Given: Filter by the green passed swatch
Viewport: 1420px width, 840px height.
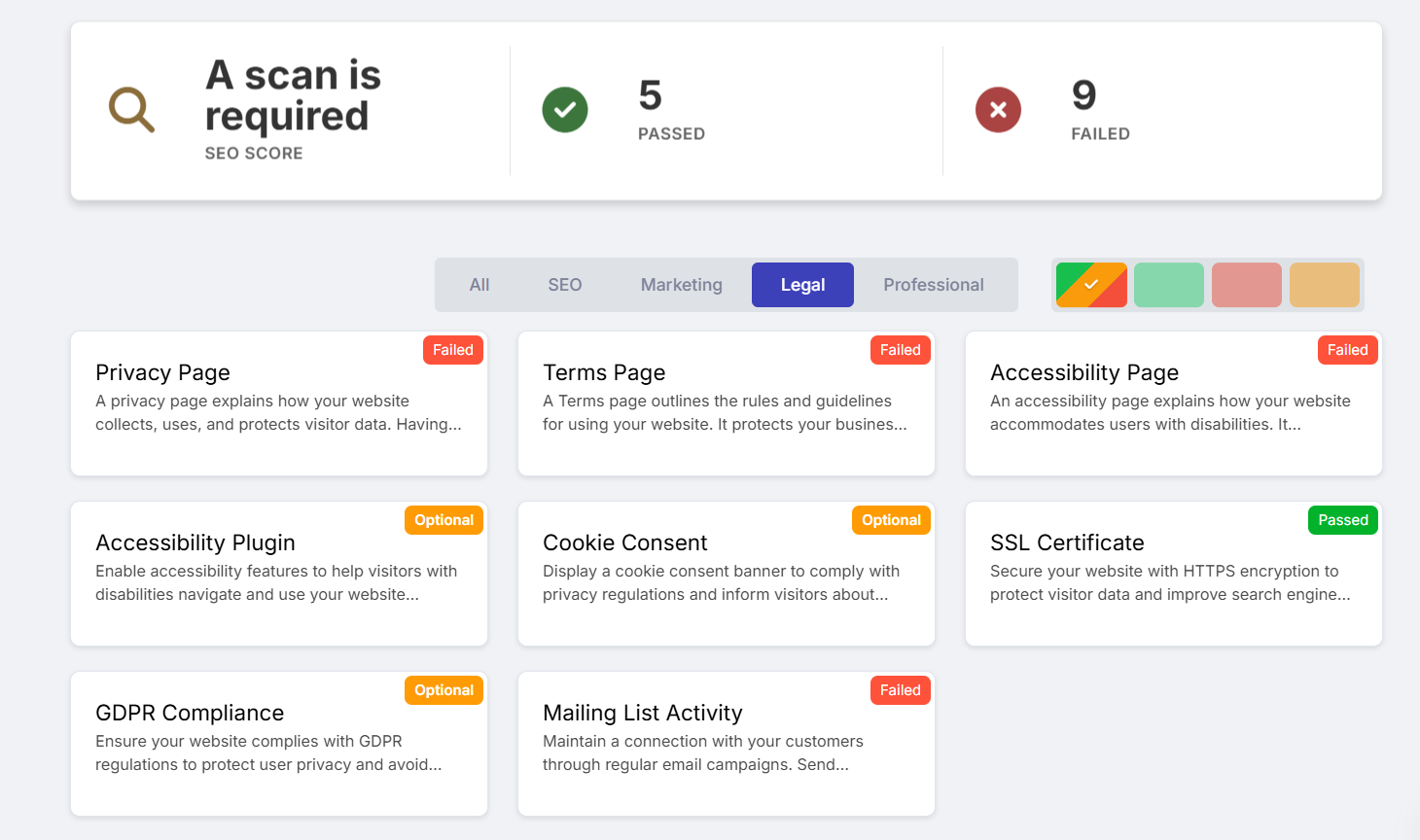Looking at the screenshot, I should [x=1169, y=285].
